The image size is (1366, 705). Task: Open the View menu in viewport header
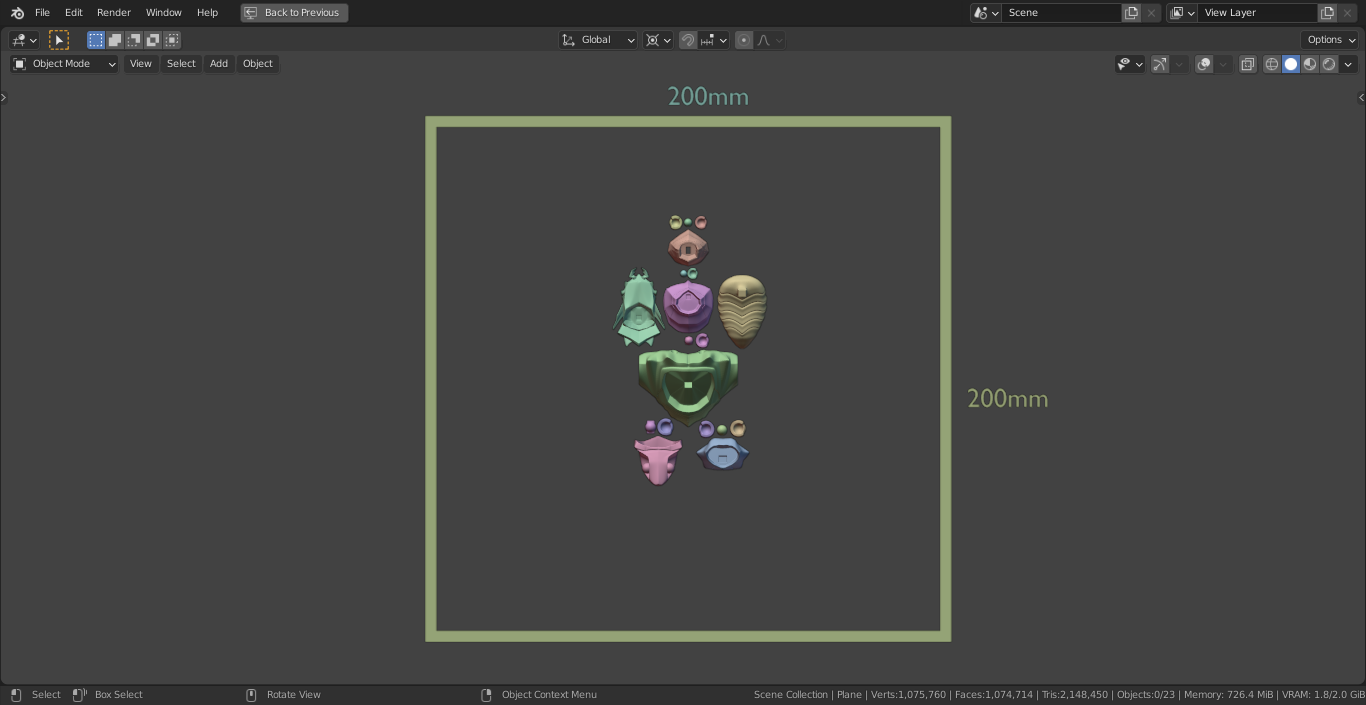141,64
